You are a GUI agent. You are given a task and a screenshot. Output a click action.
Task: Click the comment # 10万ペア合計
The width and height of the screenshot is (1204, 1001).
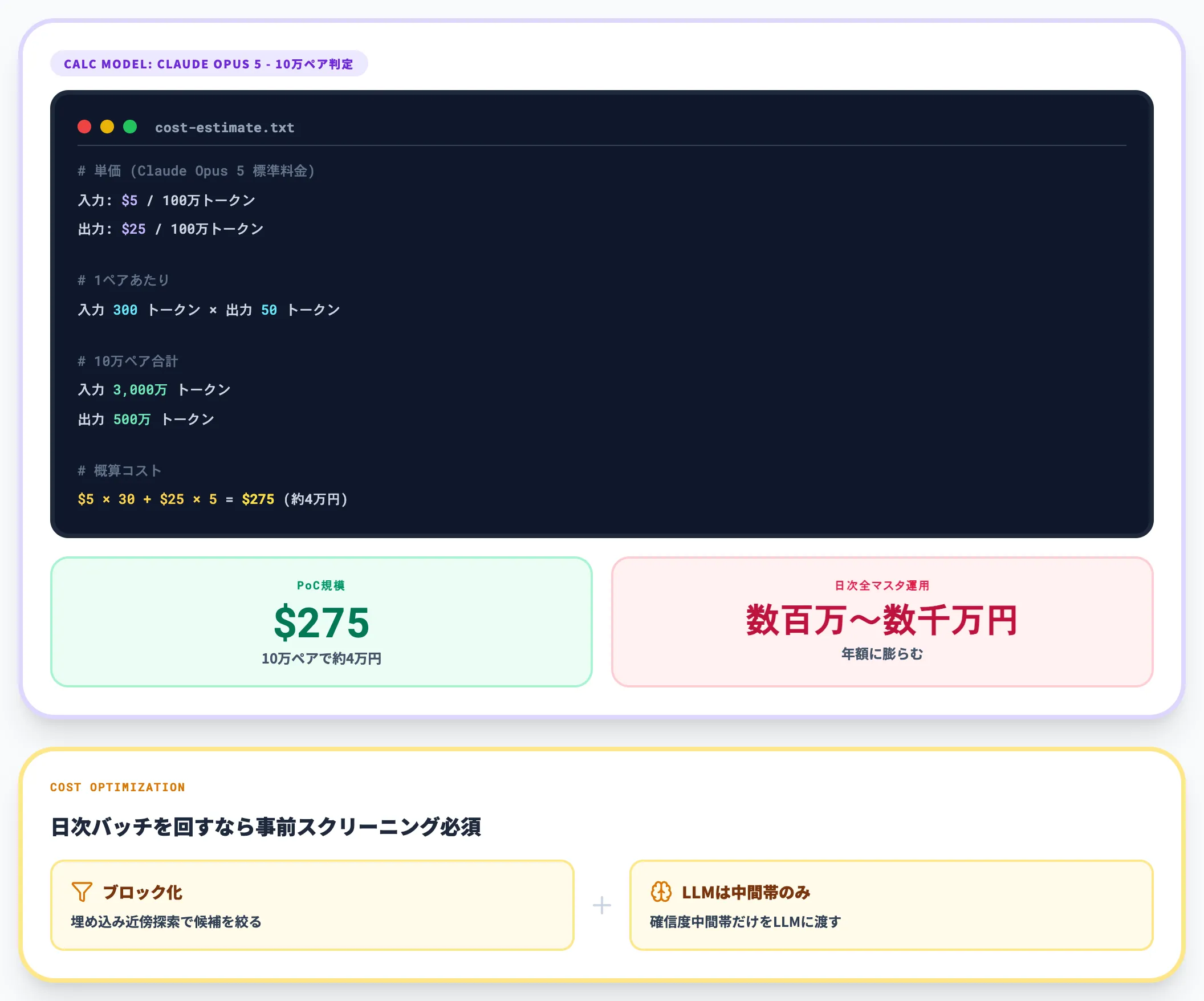click(128, 361)
